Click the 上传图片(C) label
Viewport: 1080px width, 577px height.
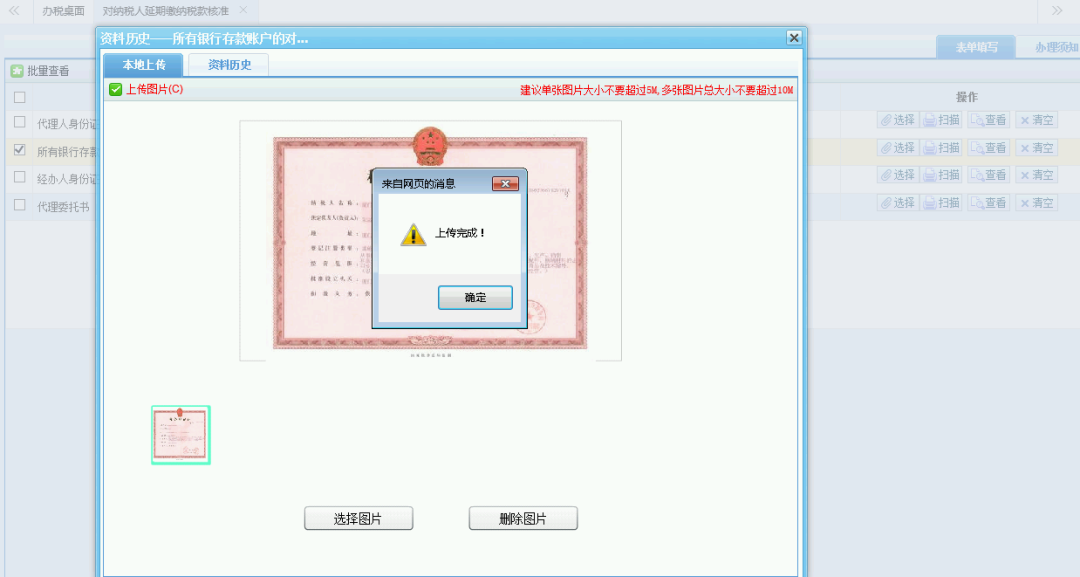(x=154, y=90)
